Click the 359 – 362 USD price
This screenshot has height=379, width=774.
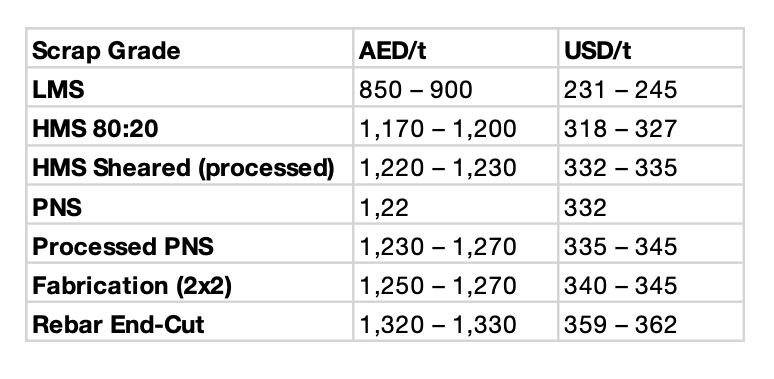coord(620,324)
